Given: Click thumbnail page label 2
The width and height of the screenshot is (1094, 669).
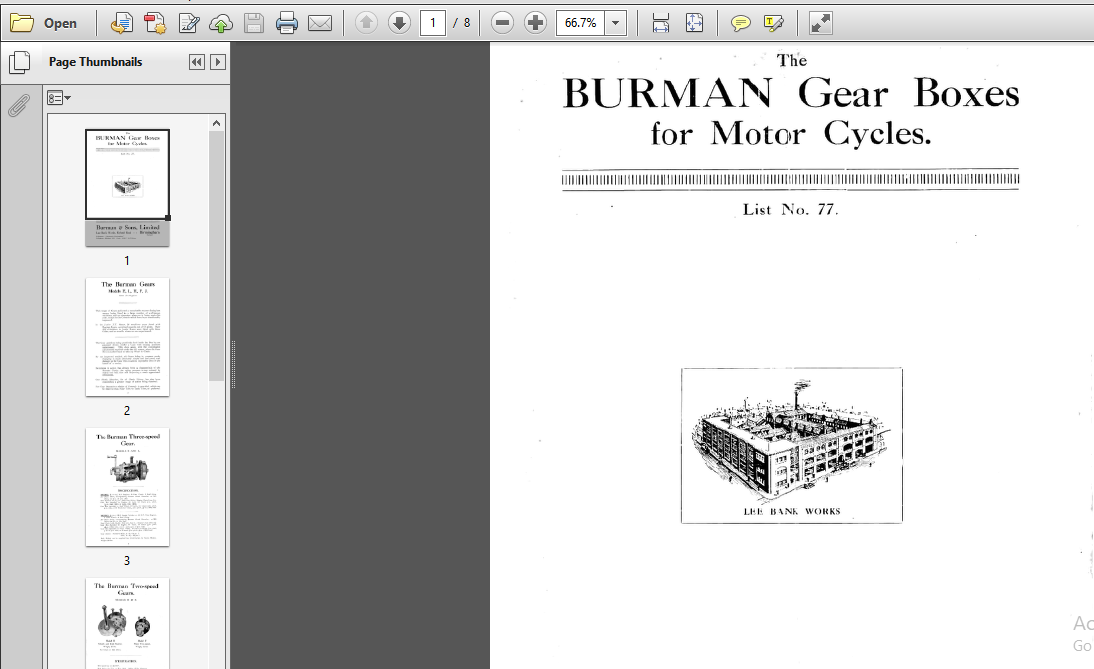Looking at the screenshot, I should click(127, 411).
